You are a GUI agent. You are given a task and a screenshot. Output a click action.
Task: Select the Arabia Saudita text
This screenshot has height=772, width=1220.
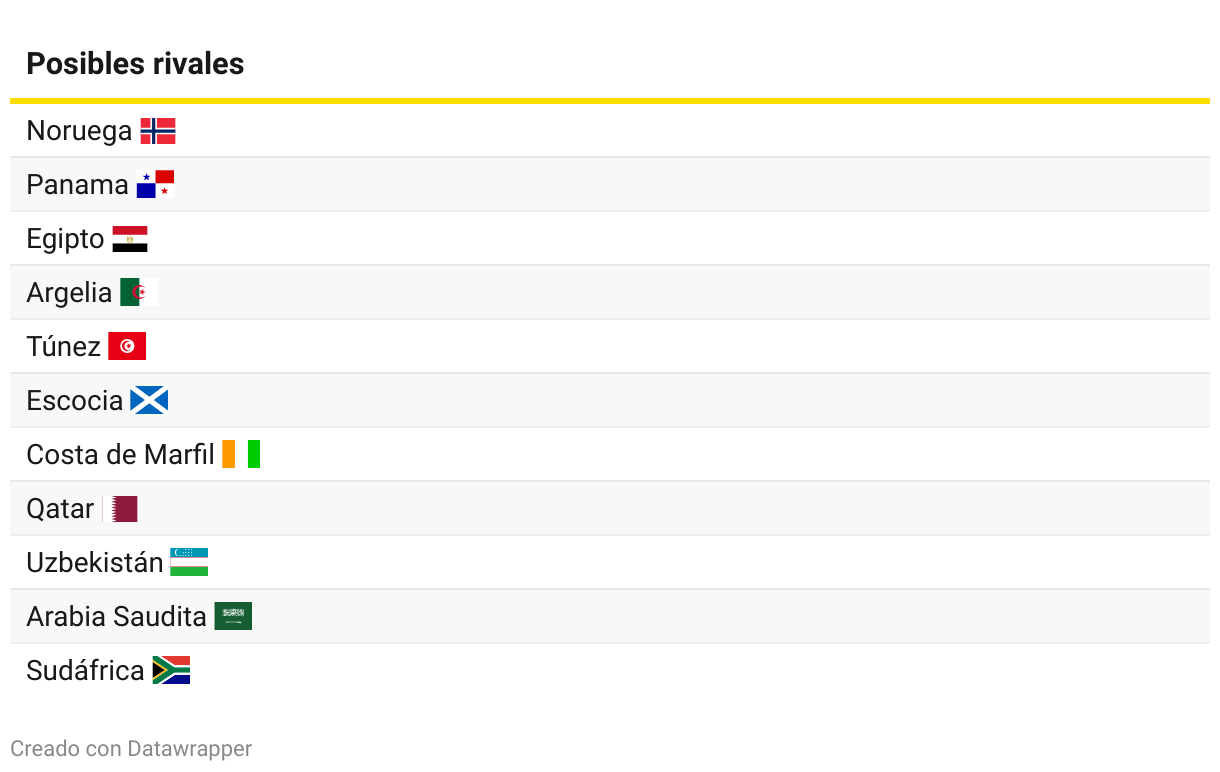[x=116, y=617]
